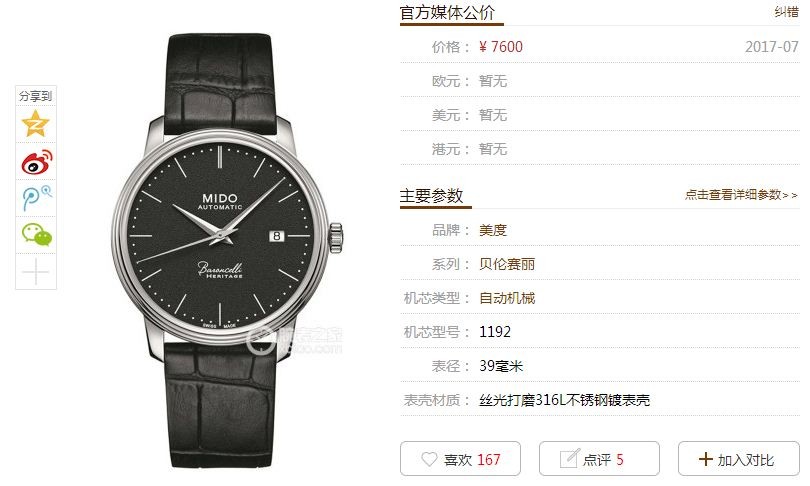The width and height of the screenshot is (810, 486).
Task: Click the 点评 5 button
Action: [x=599, y=459]
